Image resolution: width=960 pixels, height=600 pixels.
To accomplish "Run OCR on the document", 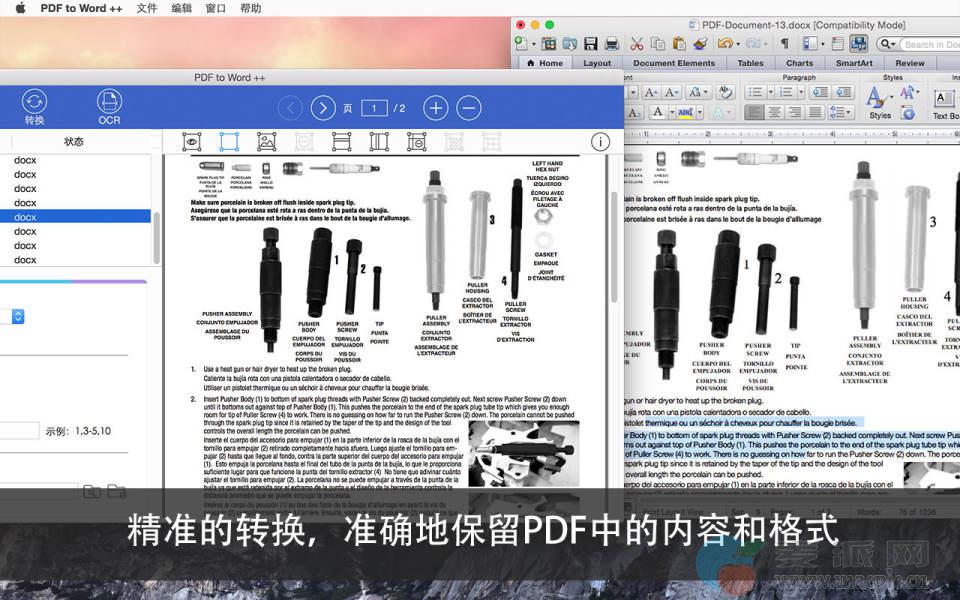I will 109,106.
